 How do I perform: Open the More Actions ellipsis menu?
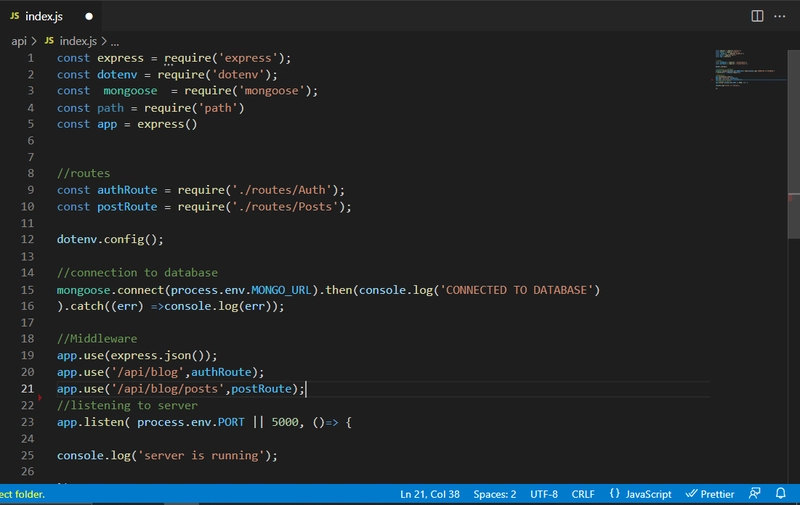click(780, 16)
